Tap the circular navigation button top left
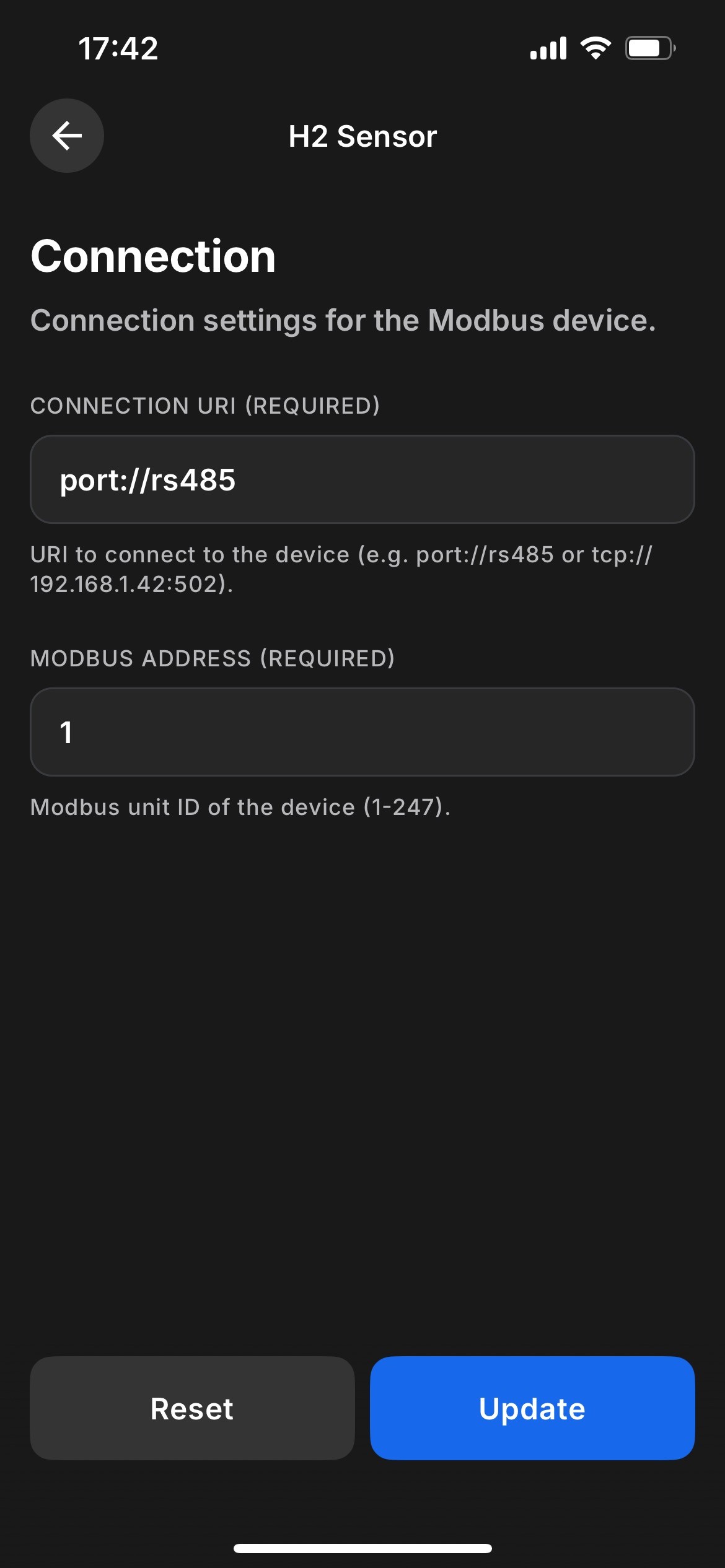The width and height of the screenshot is (725, 1568). [x=66, y=136]
